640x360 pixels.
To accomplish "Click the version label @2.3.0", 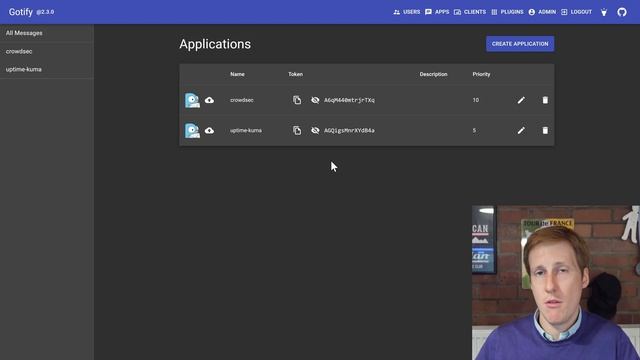I will click(45, 12).
